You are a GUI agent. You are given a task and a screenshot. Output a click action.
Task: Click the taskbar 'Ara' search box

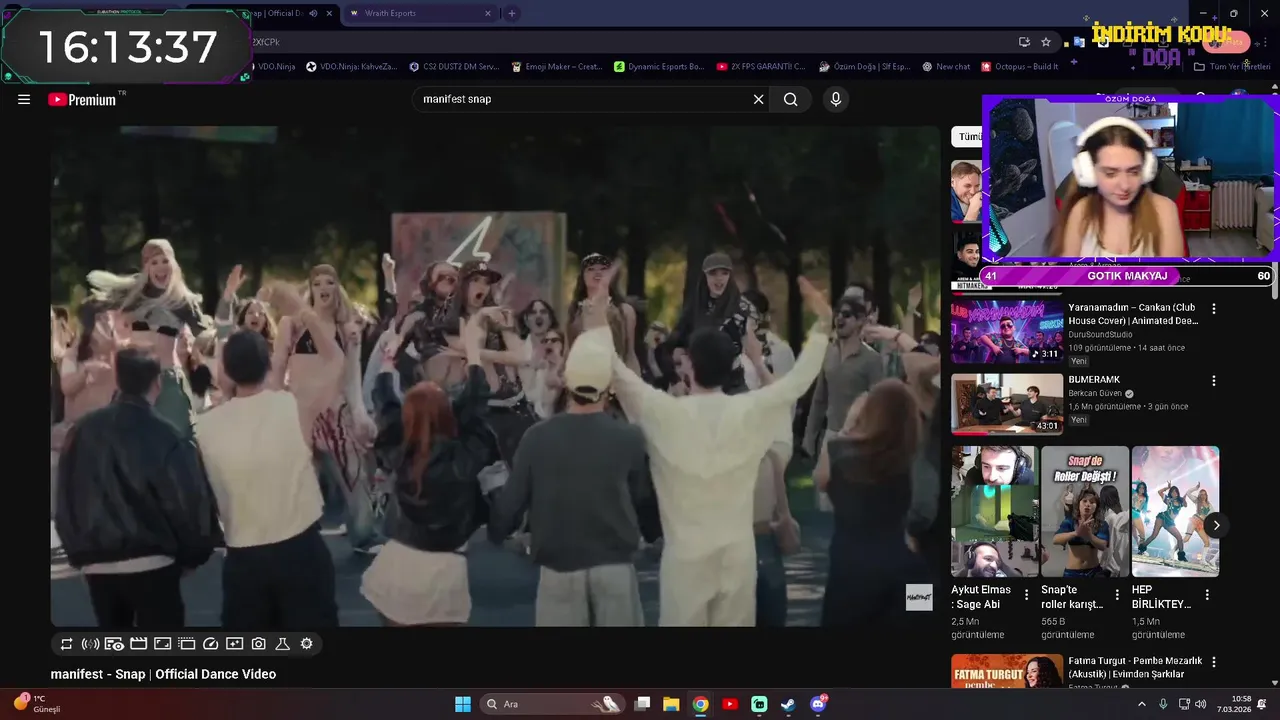[x=551, y=704]
